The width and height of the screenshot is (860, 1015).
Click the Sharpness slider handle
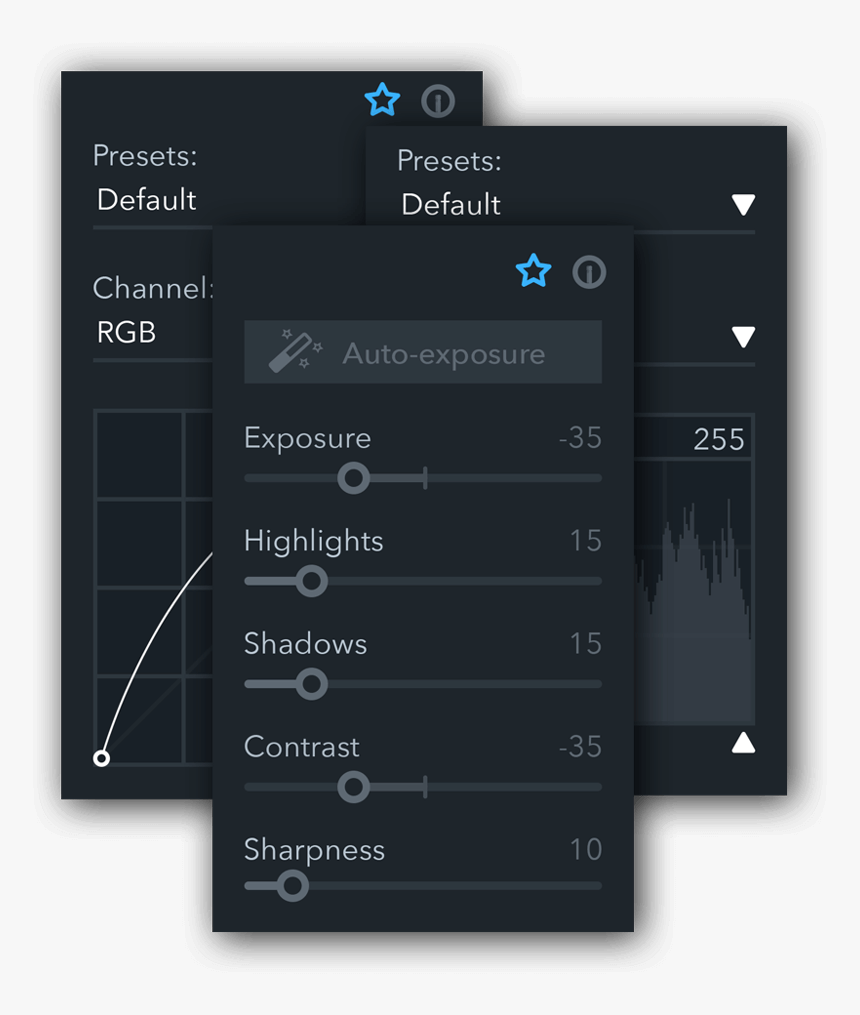[x=292, y=886]
